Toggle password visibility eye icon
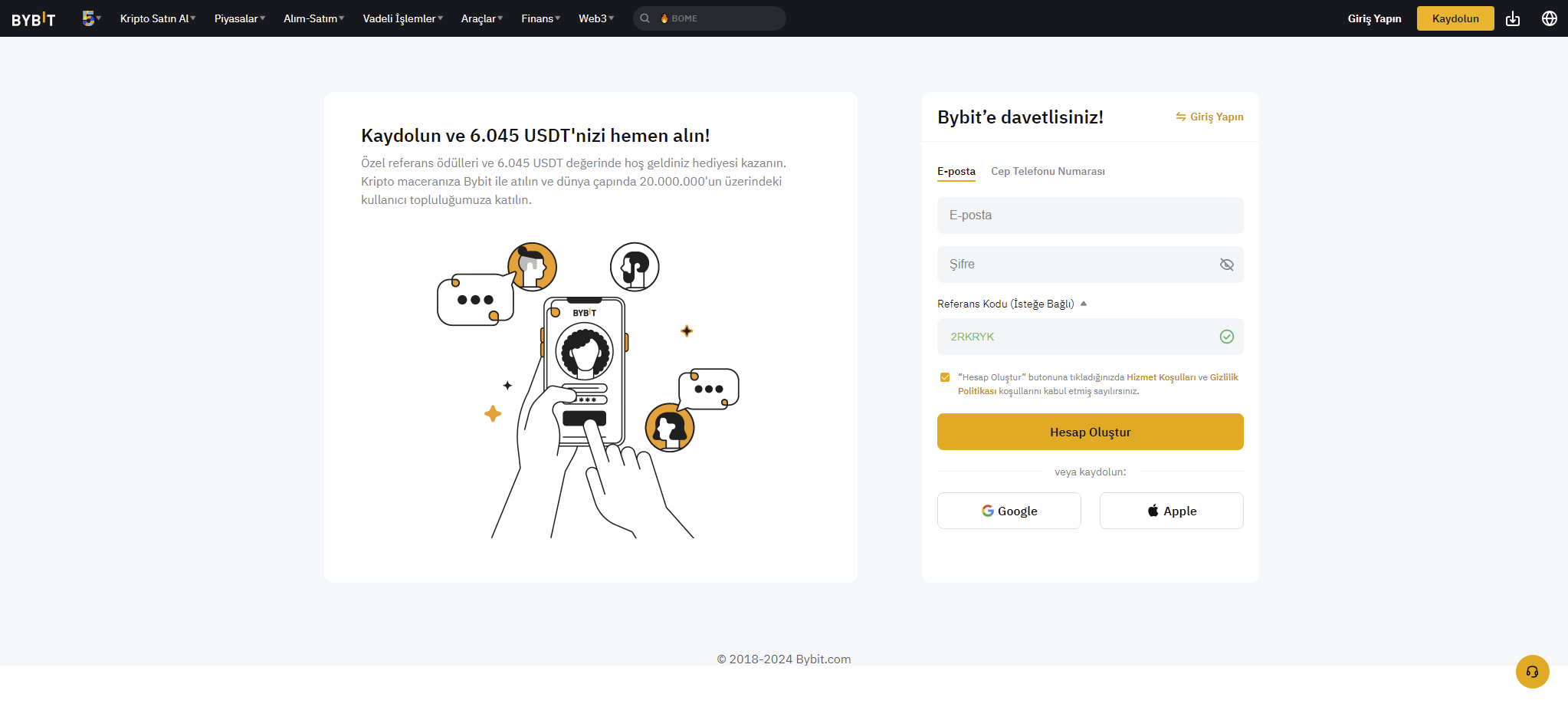Viewport: 1568px width, 707px height. (1227, 265)
